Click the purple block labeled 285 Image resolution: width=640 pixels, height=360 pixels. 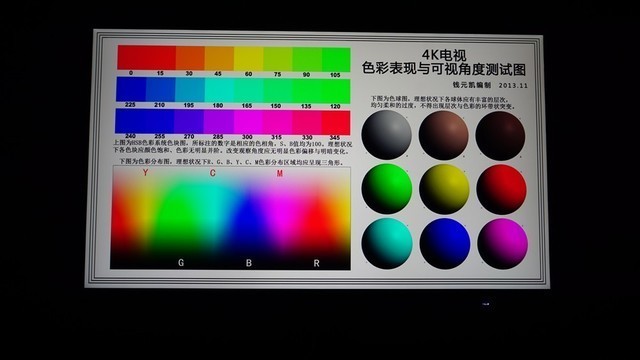click(x=218, y=122)
